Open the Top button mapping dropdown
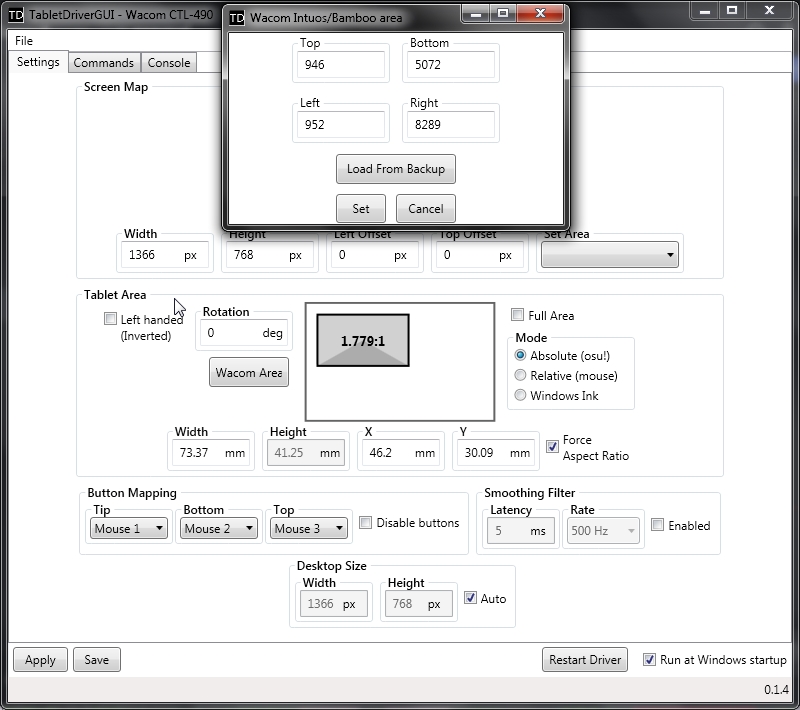Image resolution: width=800 pixels, height=710 pixels. click(x=309, y=528)
